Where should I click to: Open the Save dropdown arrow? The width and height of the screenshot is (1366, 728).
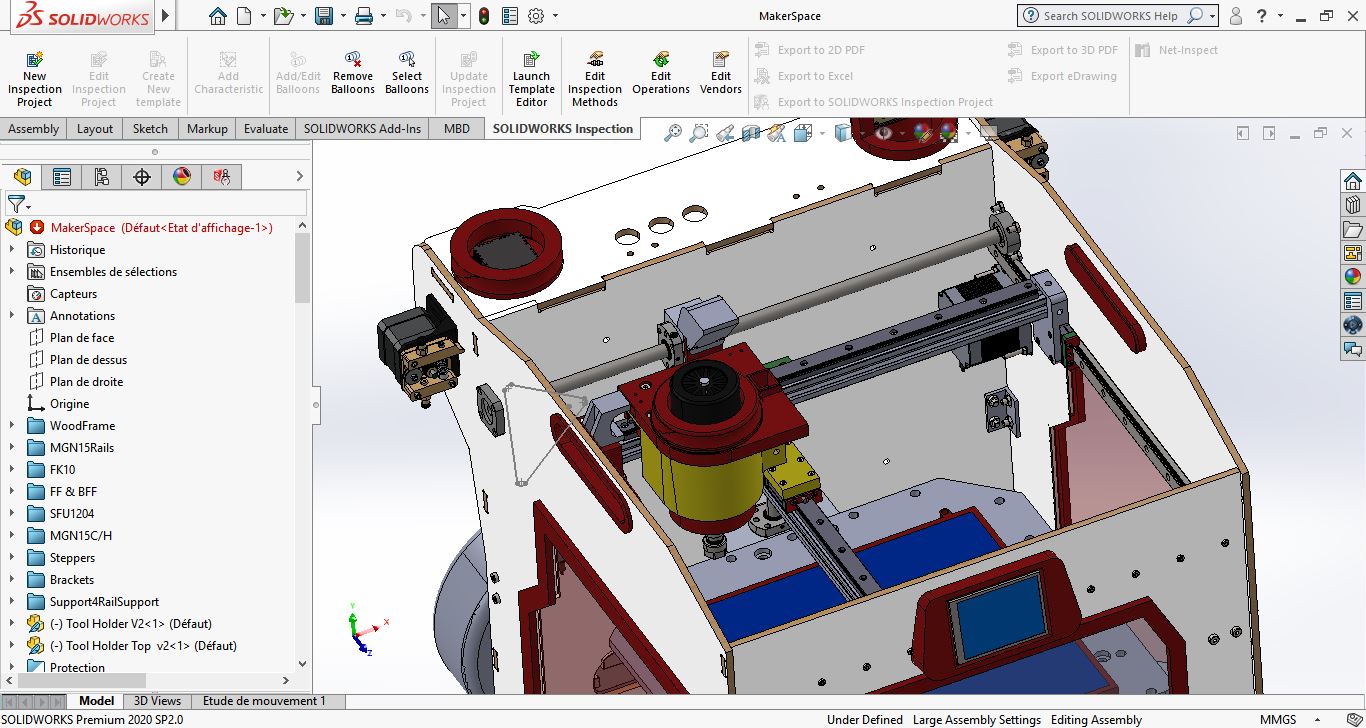(342, 16)
